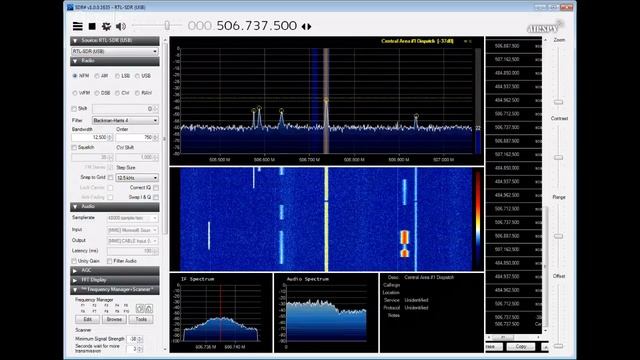
Task: Click the Contrast slider handle
Action: (x=558, y=157)
